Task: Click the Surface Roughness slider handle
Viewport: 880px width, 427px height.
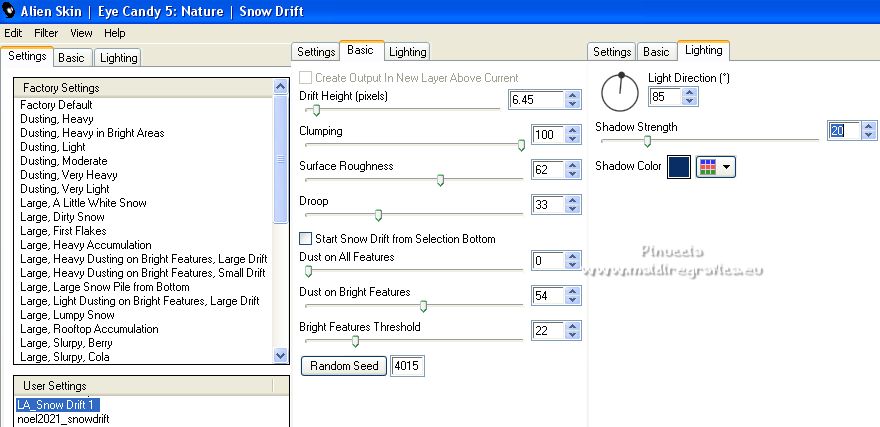Action: point(441,180)
